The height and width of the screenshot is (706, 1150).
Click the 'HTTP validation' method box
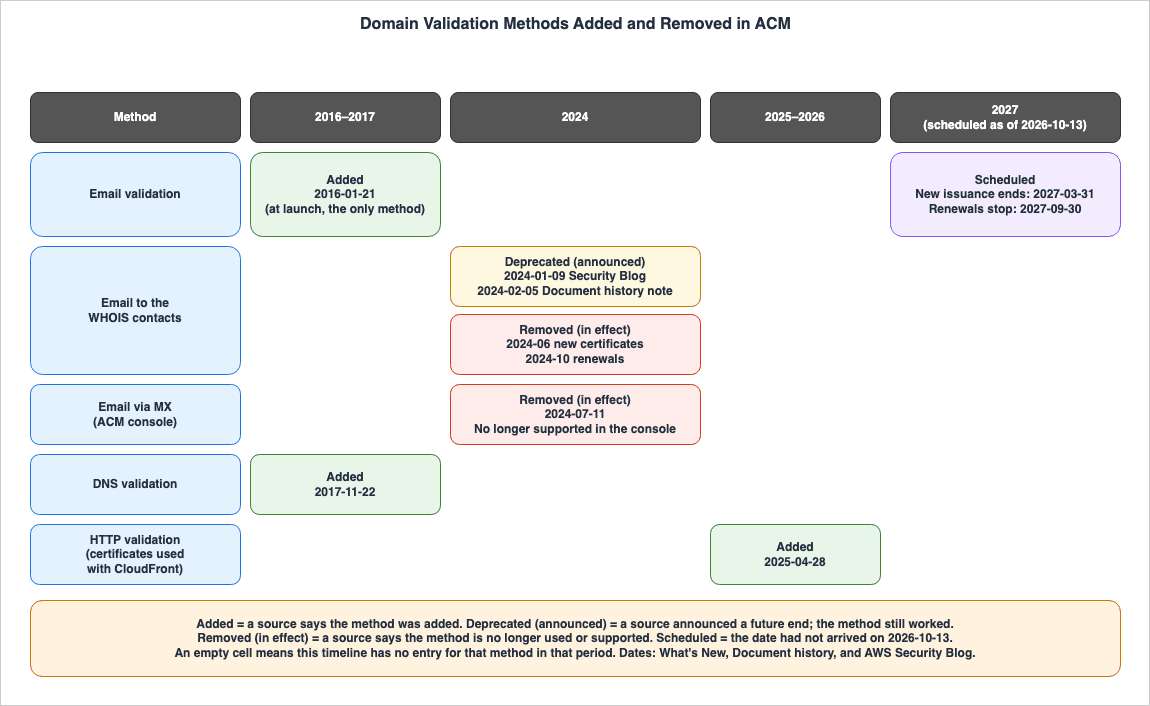click(135, 554)
